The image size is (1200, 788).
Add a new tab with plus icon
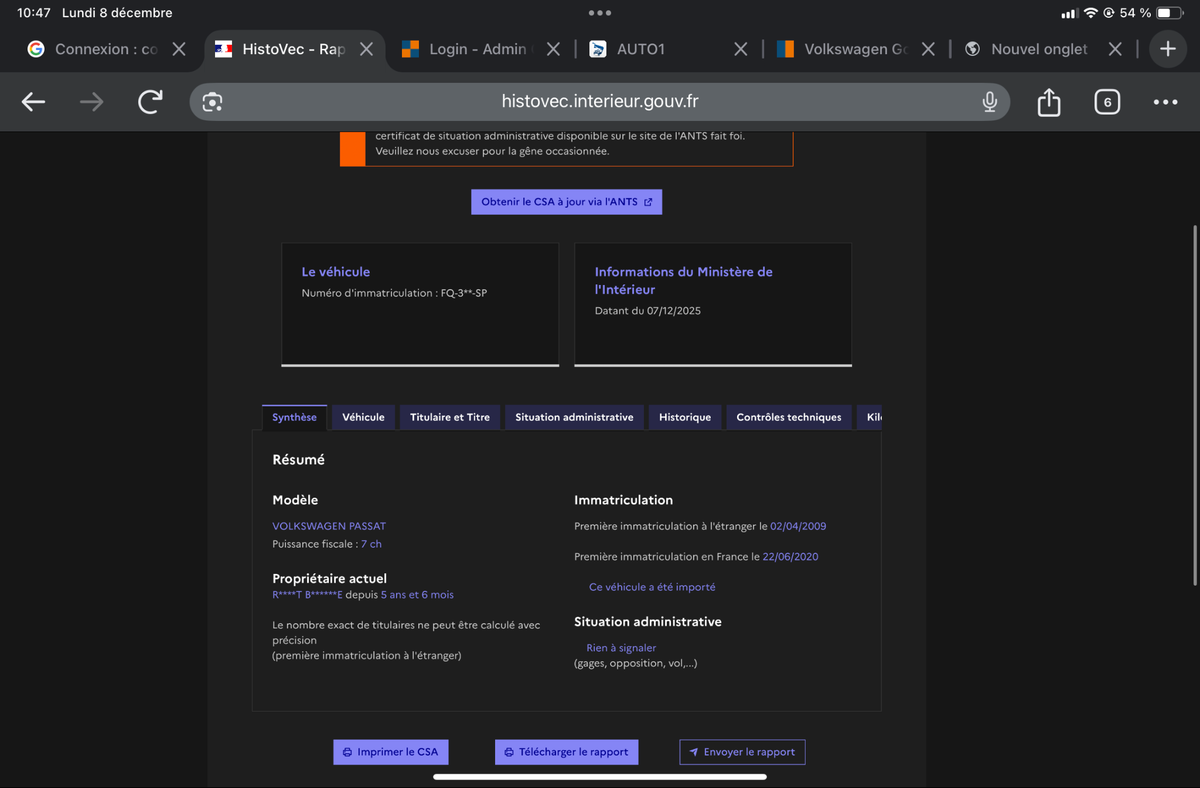click(1167, 49)
